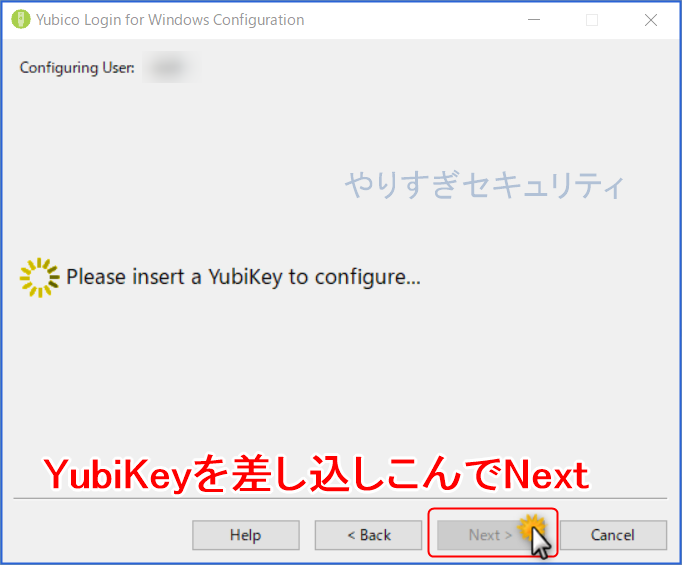
Task: Close the Yubico Login configuration window
Action: (x=651, y=20)
